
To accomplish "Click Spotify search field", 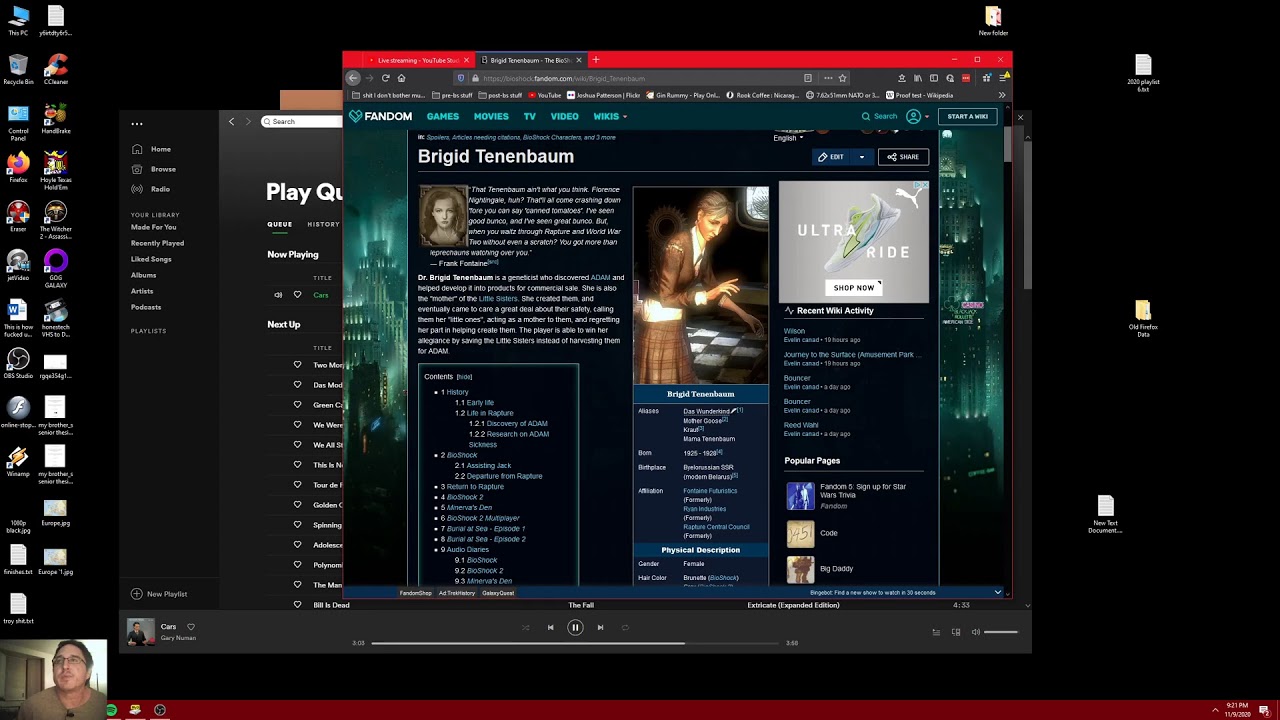I will pos(301,122).
